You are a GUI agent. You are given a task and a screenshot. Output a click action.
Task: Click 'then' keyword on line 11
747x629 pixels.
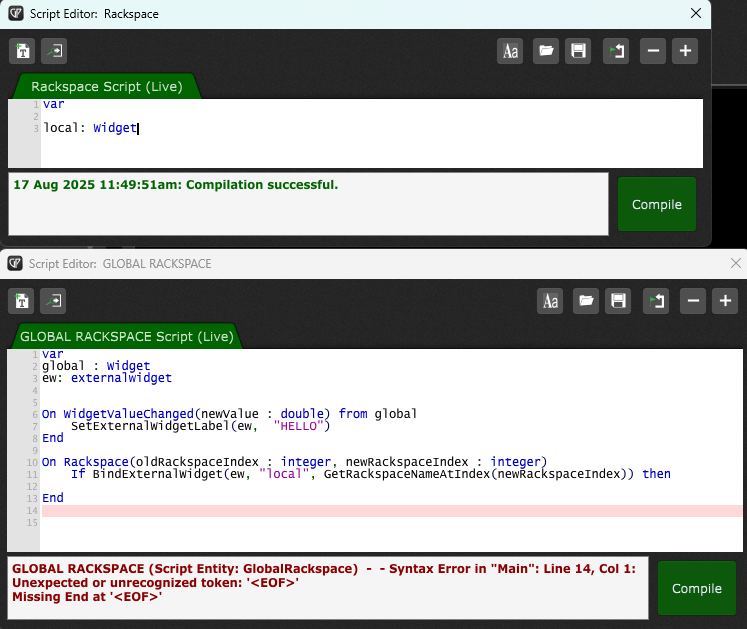tap(656, 474)
